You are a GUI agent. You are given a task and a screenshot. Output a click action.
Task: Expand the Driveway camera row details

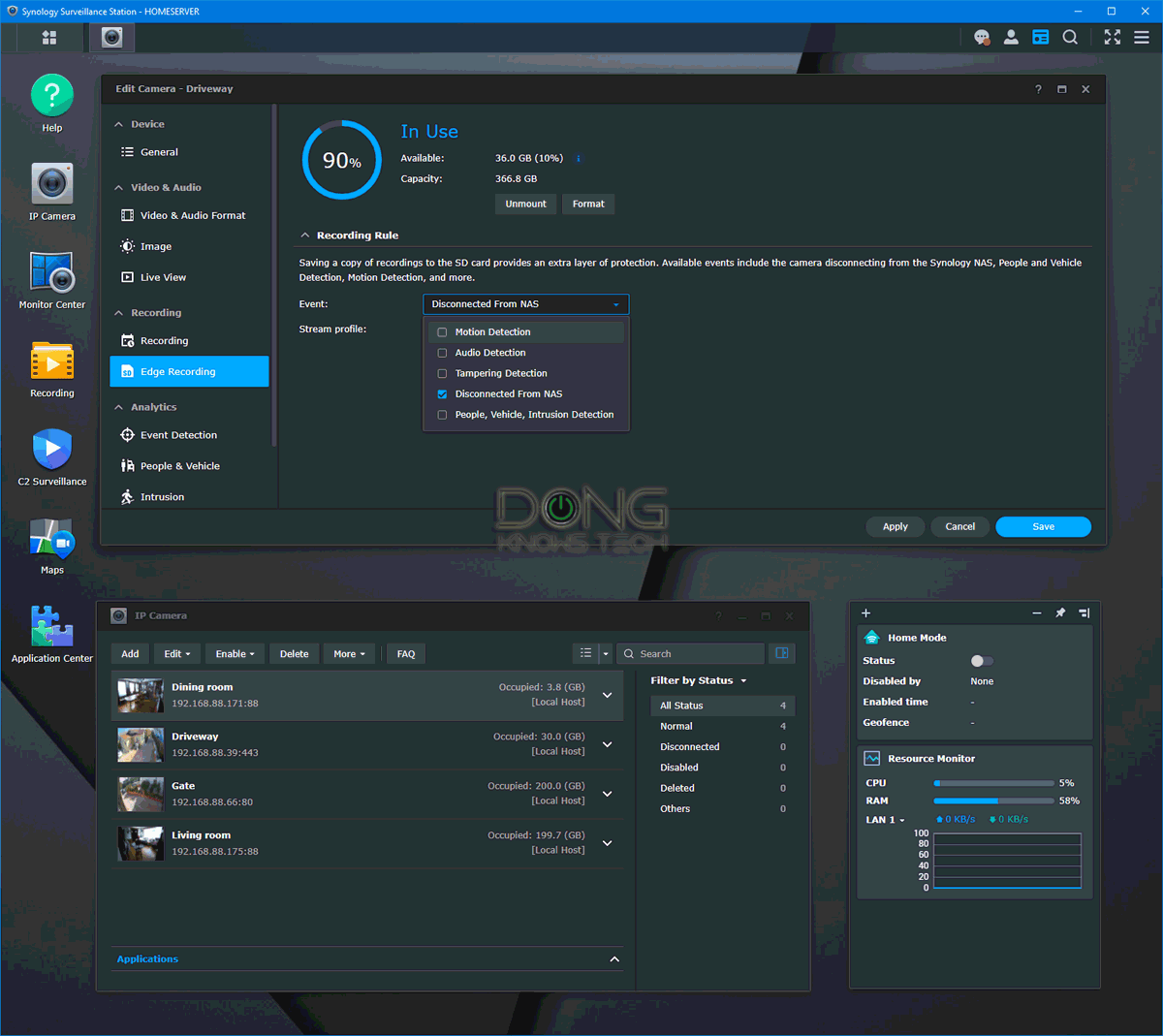pos(607,744)
